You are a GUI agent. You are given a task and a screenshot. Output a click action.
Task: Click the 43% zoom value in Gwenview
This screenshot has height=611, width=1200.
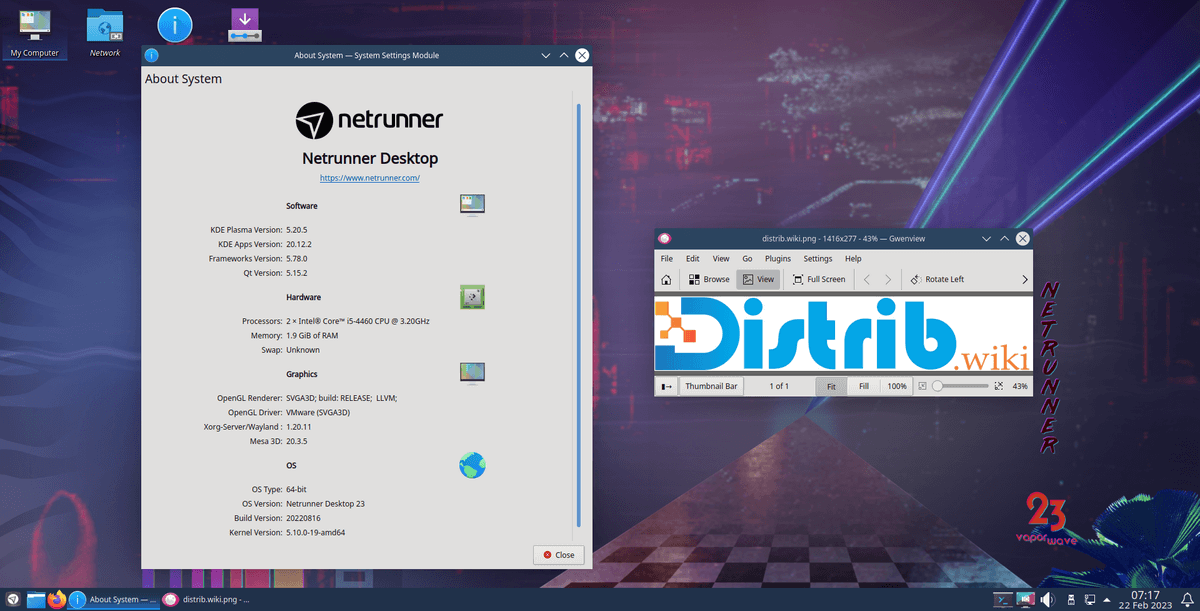pyautogui.click(x=1020, y=386)
